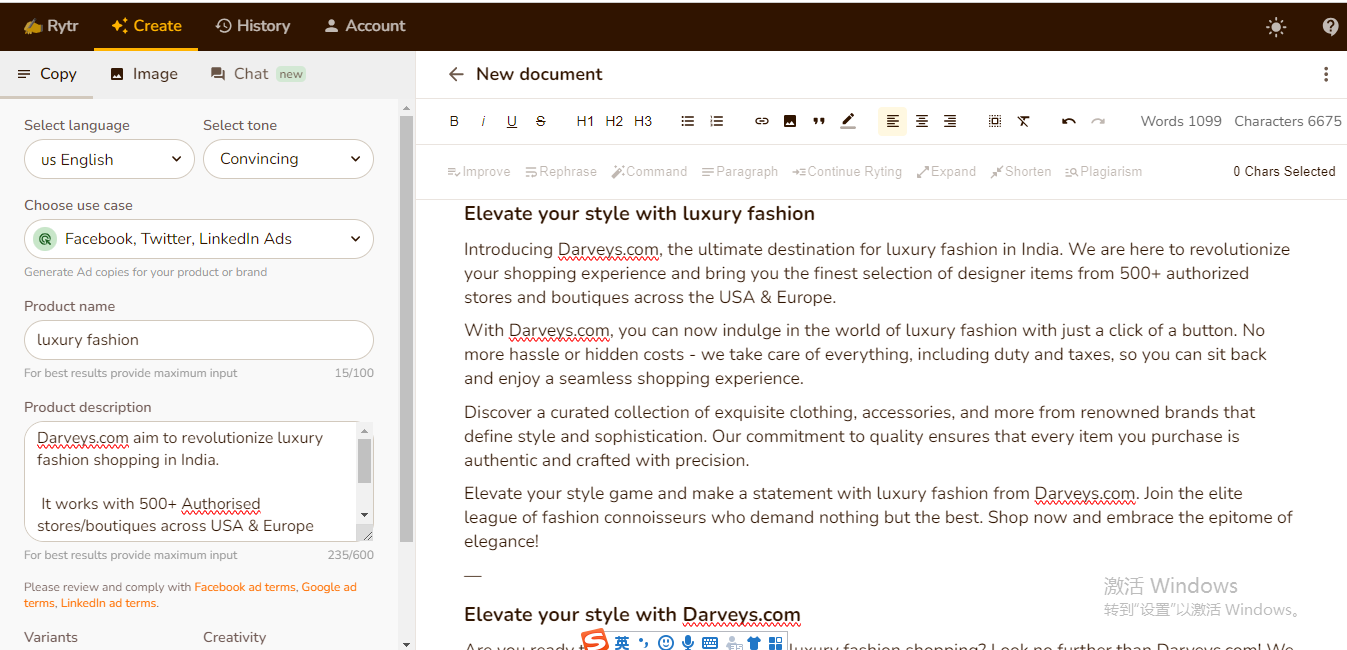The width and height of the screenshot is (1347, 650).
Task: Align text to the right
Action: (950, 121)
